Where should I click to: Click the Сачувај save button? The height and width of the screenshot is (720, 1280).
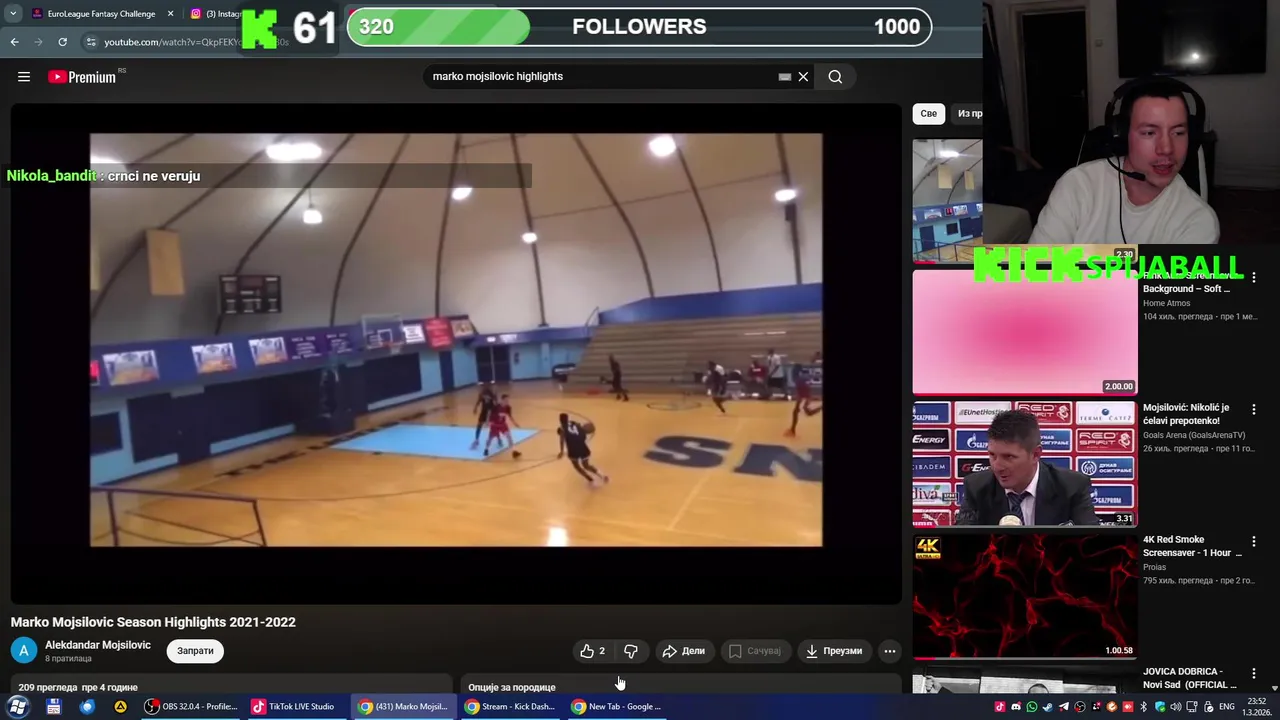pyautogui.click(x=755, y=651)
